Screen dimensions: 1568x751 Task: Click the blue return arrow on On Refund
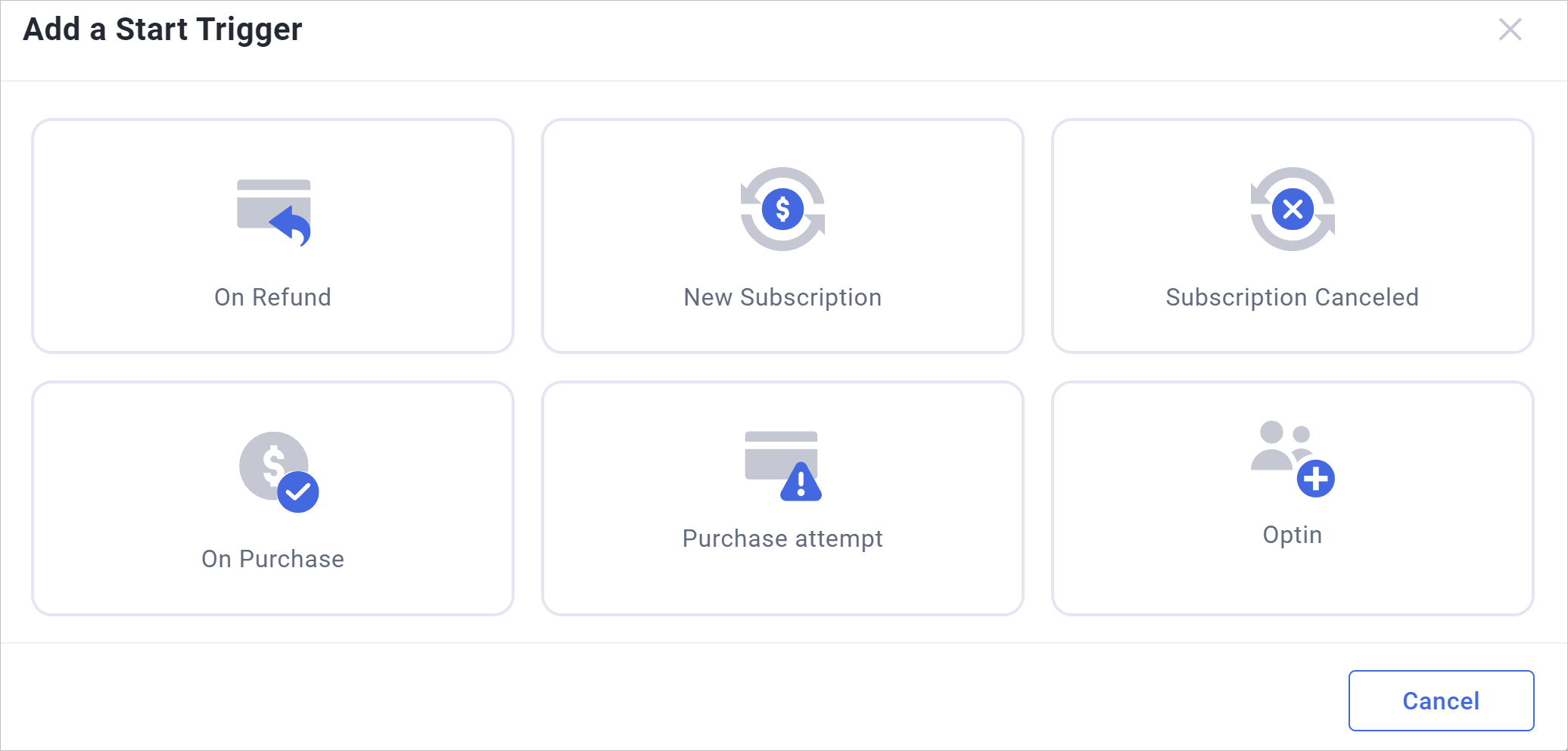291,225
